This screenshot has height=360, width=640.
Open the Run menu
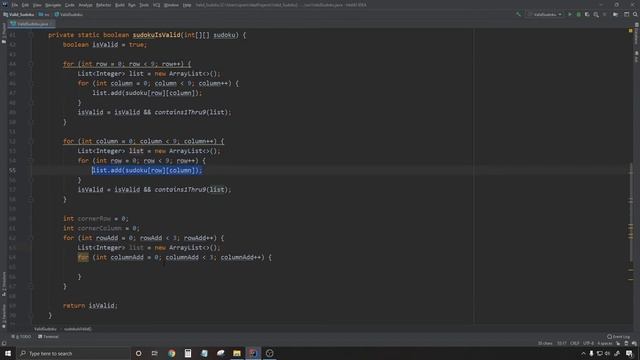coord(132,5)
